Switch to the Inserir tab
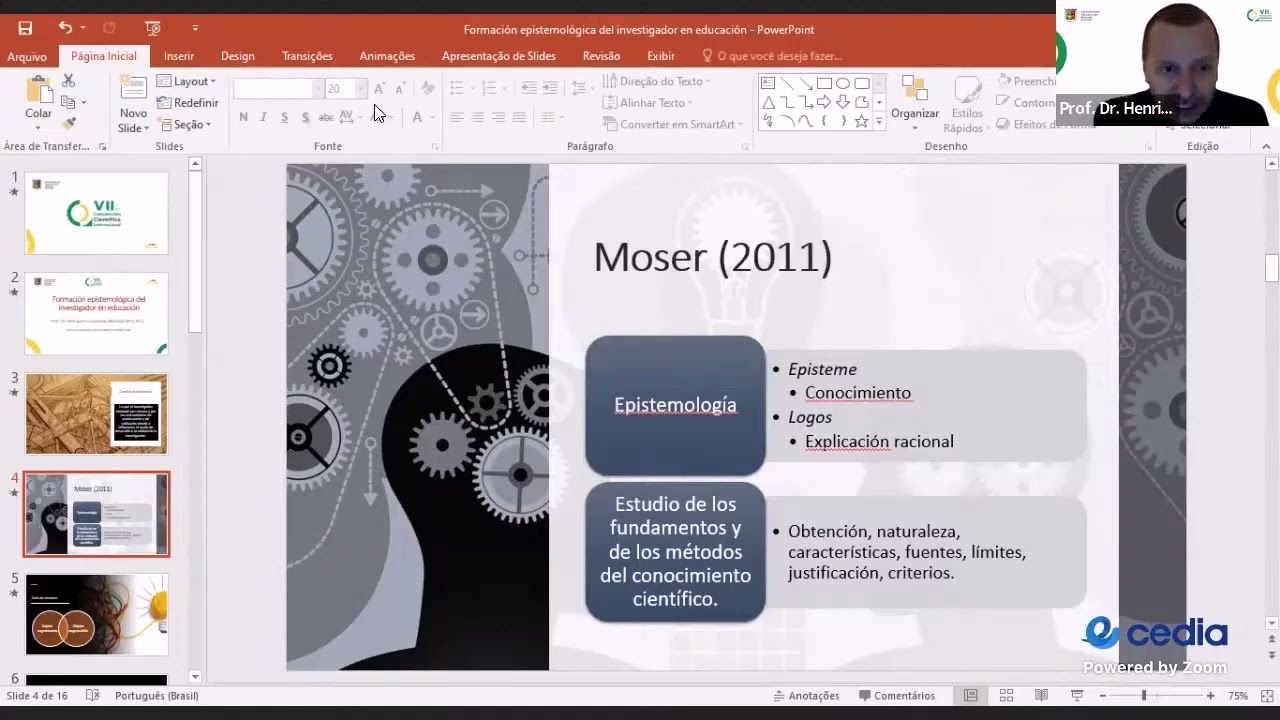The width and height of the screenshot is (1280, 720). [x=179, y=56]
